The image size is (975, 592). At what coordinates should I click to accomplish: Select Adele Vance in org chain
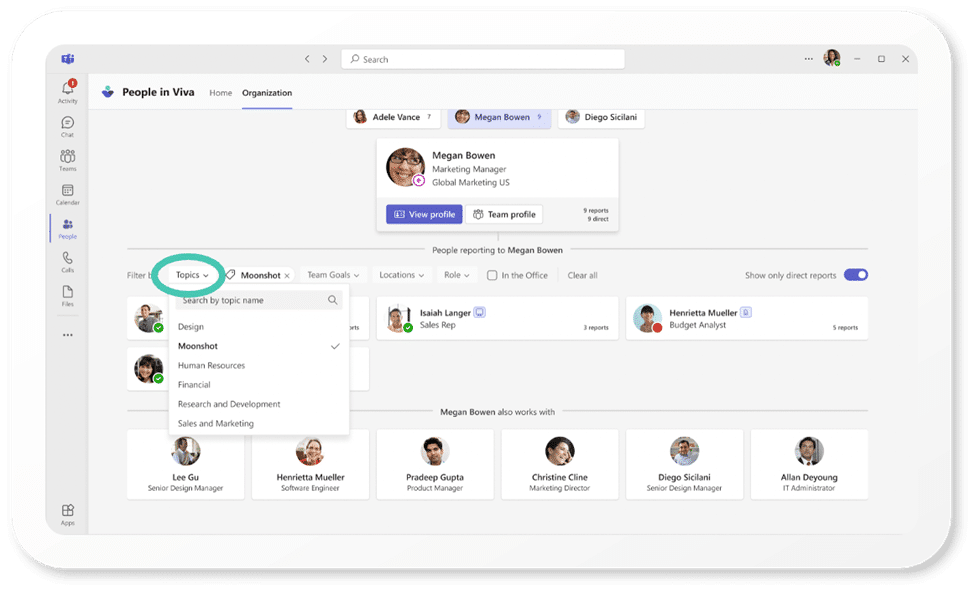coord(393,117)
